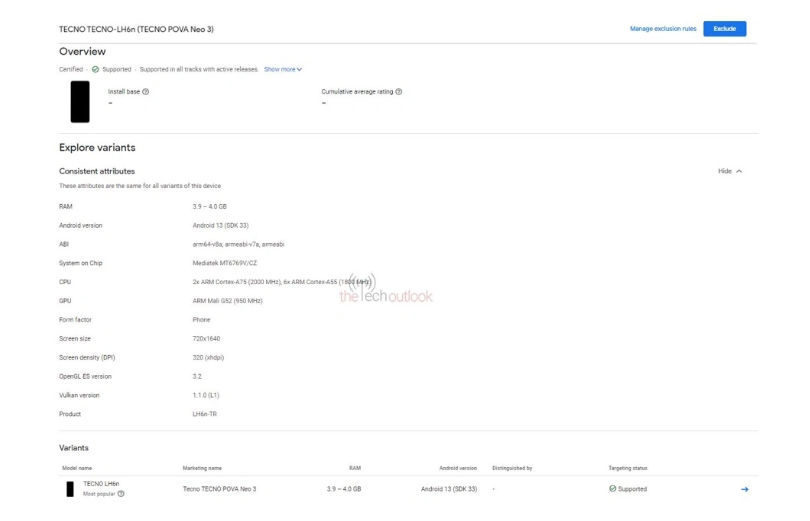Click the 3.9 – 4.0 GB cell in variant row

[x=344, y=489]
